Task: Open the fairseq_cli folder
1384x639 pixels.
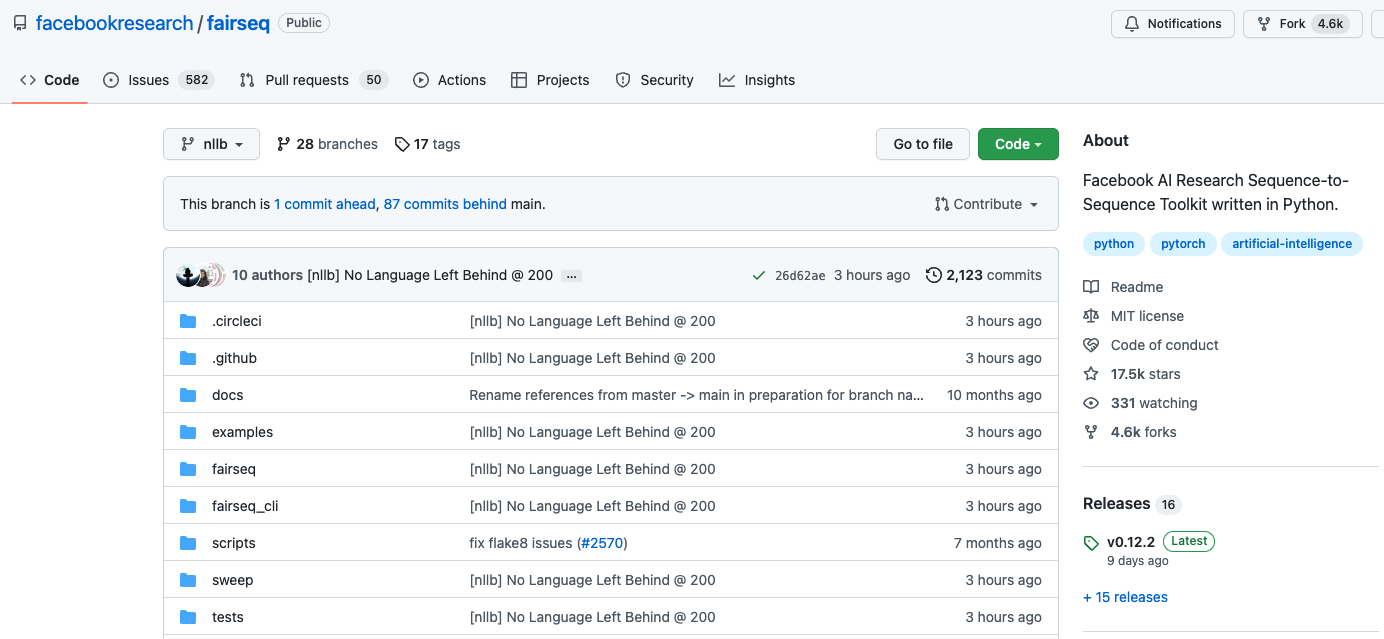Action: click(245, 506)
